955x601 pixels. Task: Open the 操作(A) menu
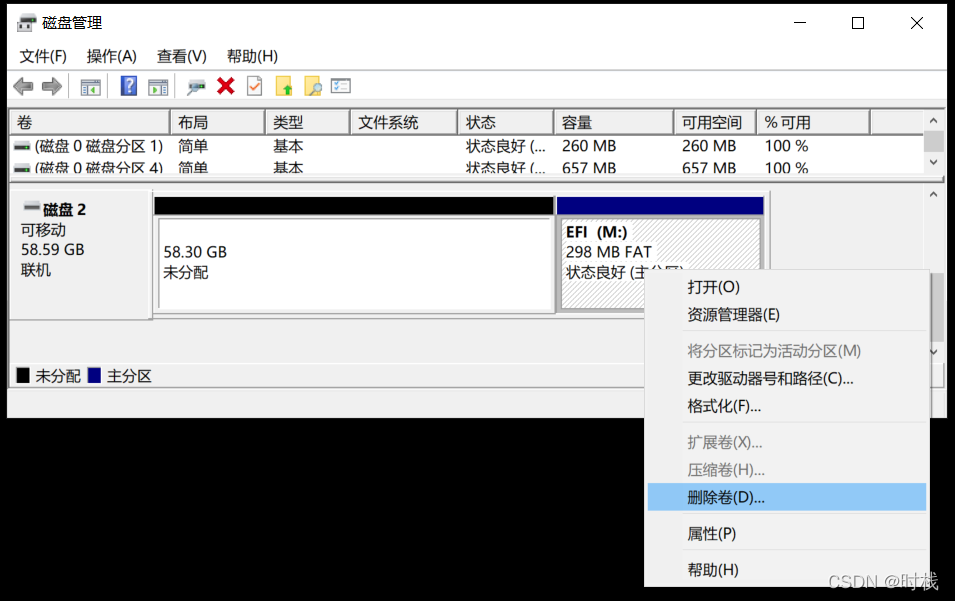coord(111,56)
